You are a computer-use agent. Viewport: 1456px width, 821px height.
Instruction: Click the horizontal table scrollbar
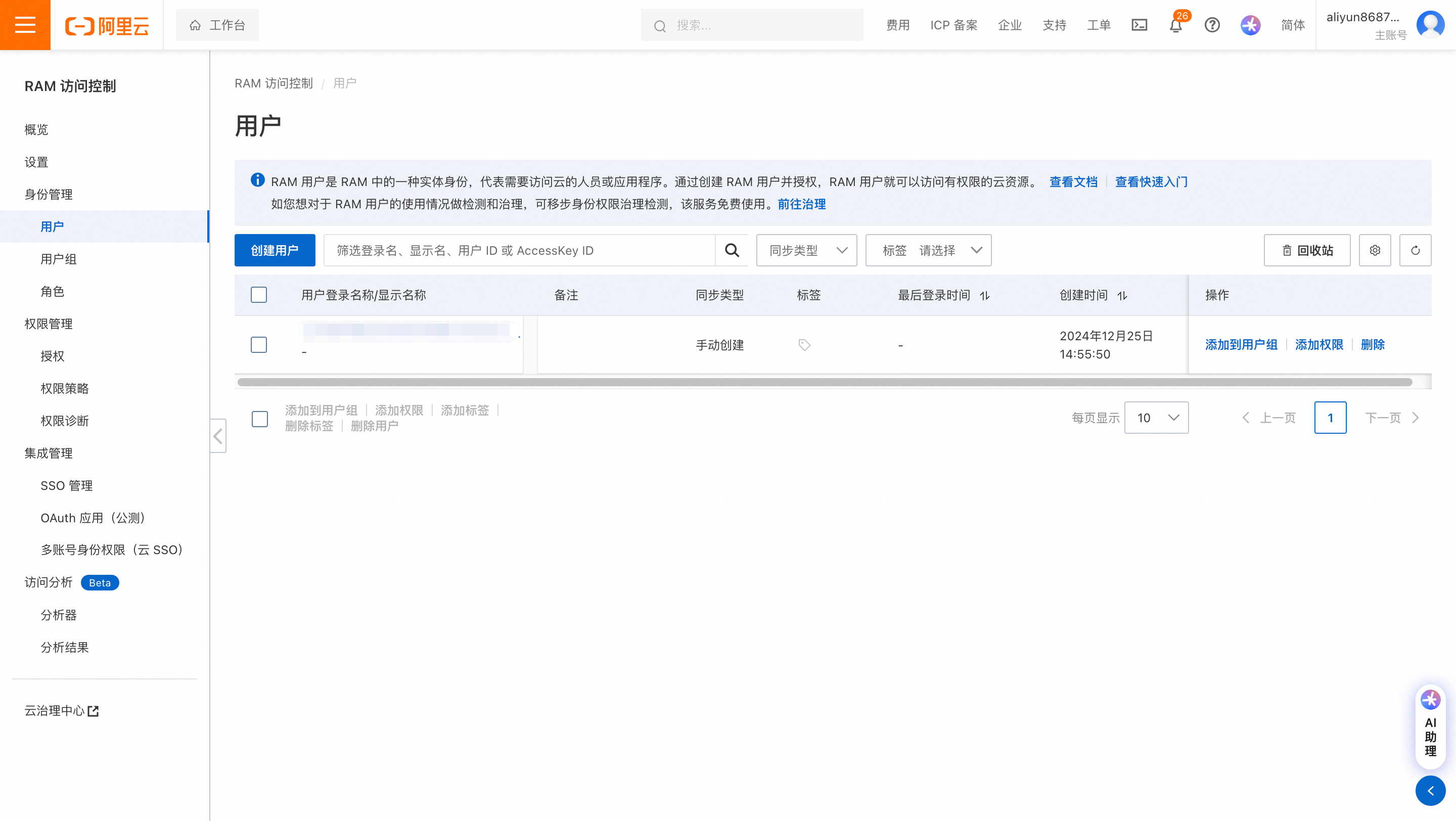coord(825,383)
